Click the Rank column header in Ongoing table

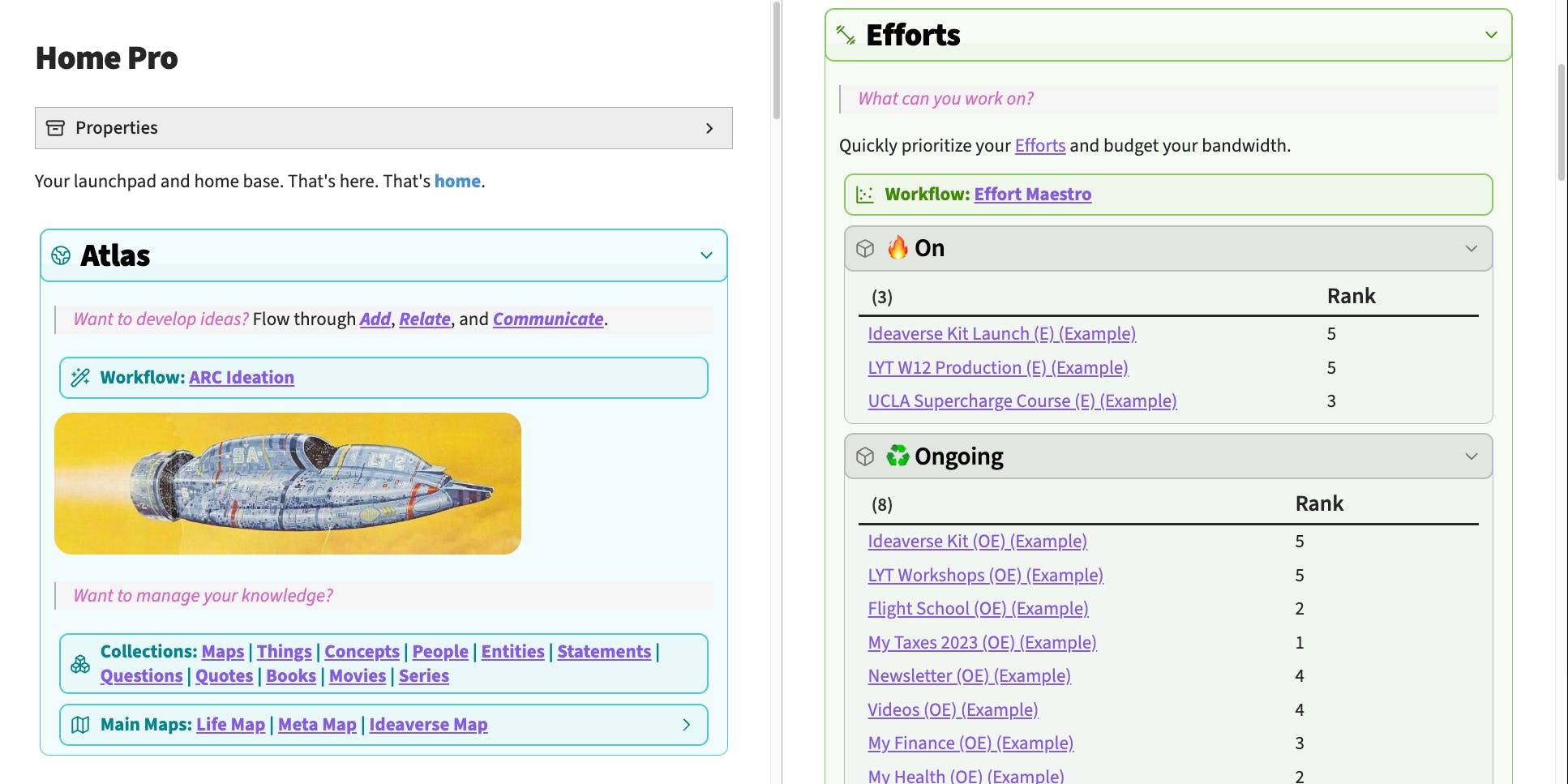[1320, 503]
